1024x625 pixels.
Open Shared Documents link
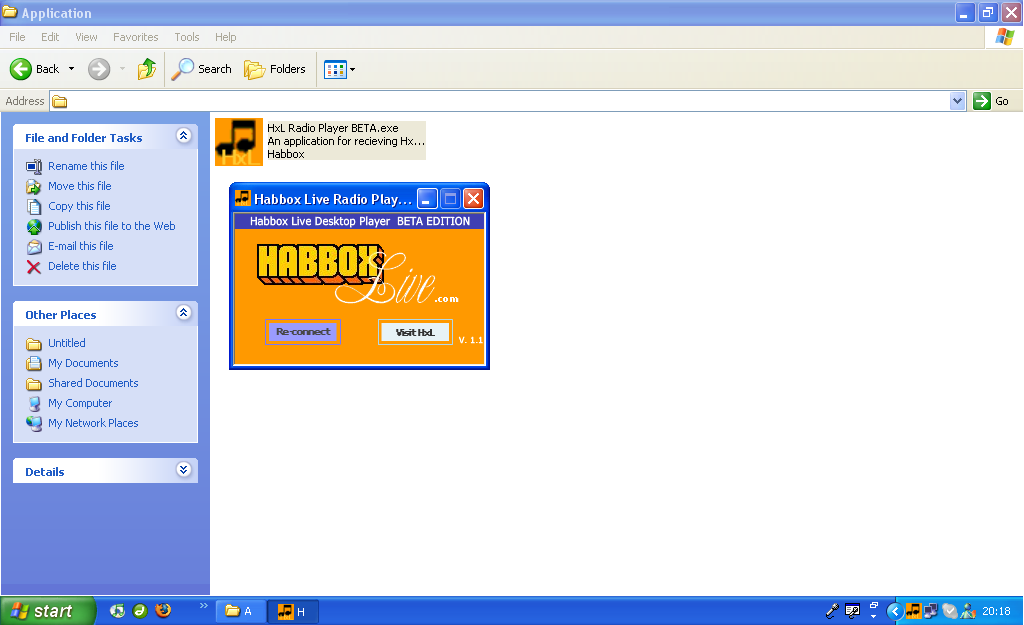pos(93,383)
